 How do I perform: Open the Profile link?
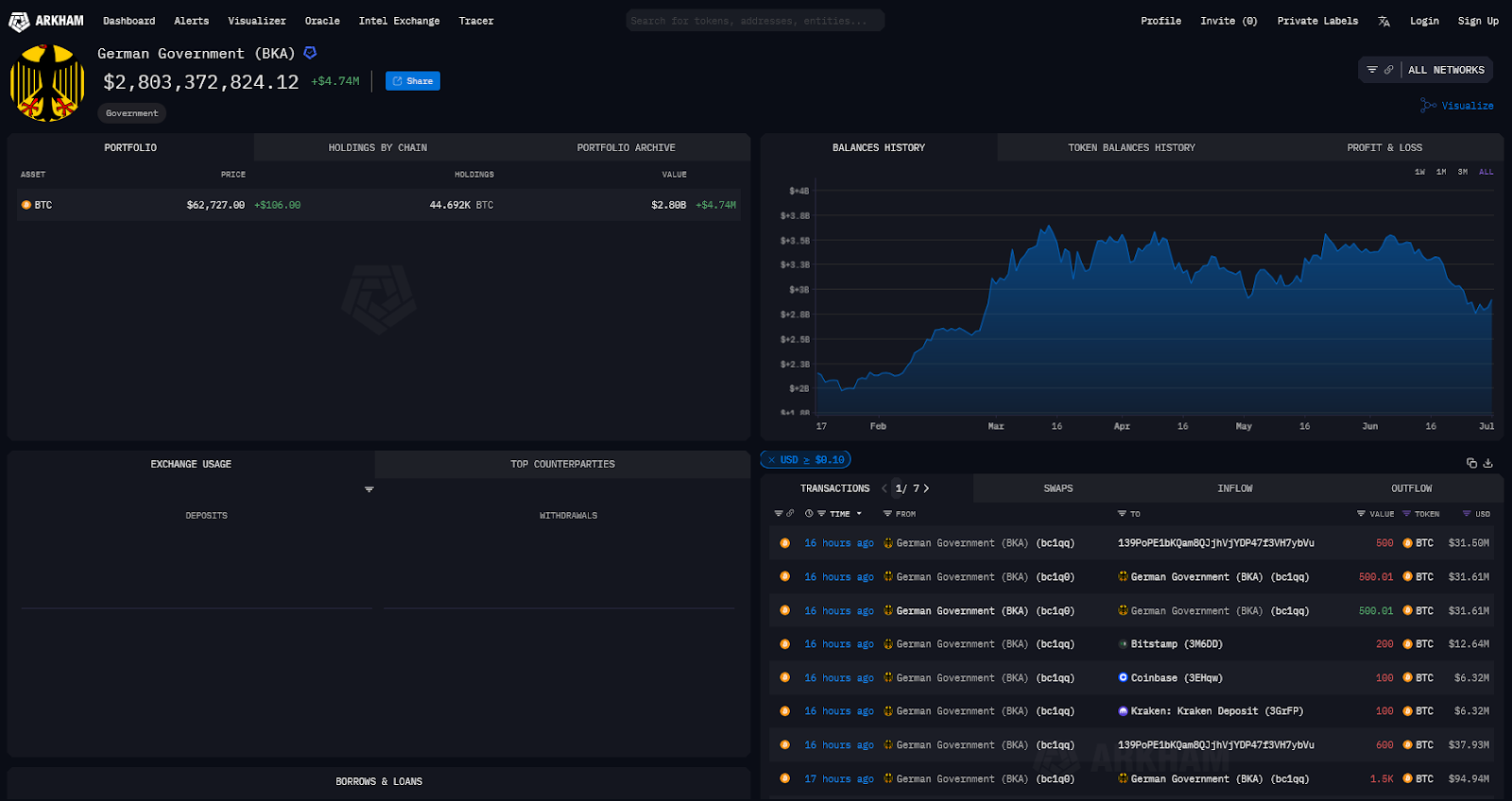(1160, 21)
